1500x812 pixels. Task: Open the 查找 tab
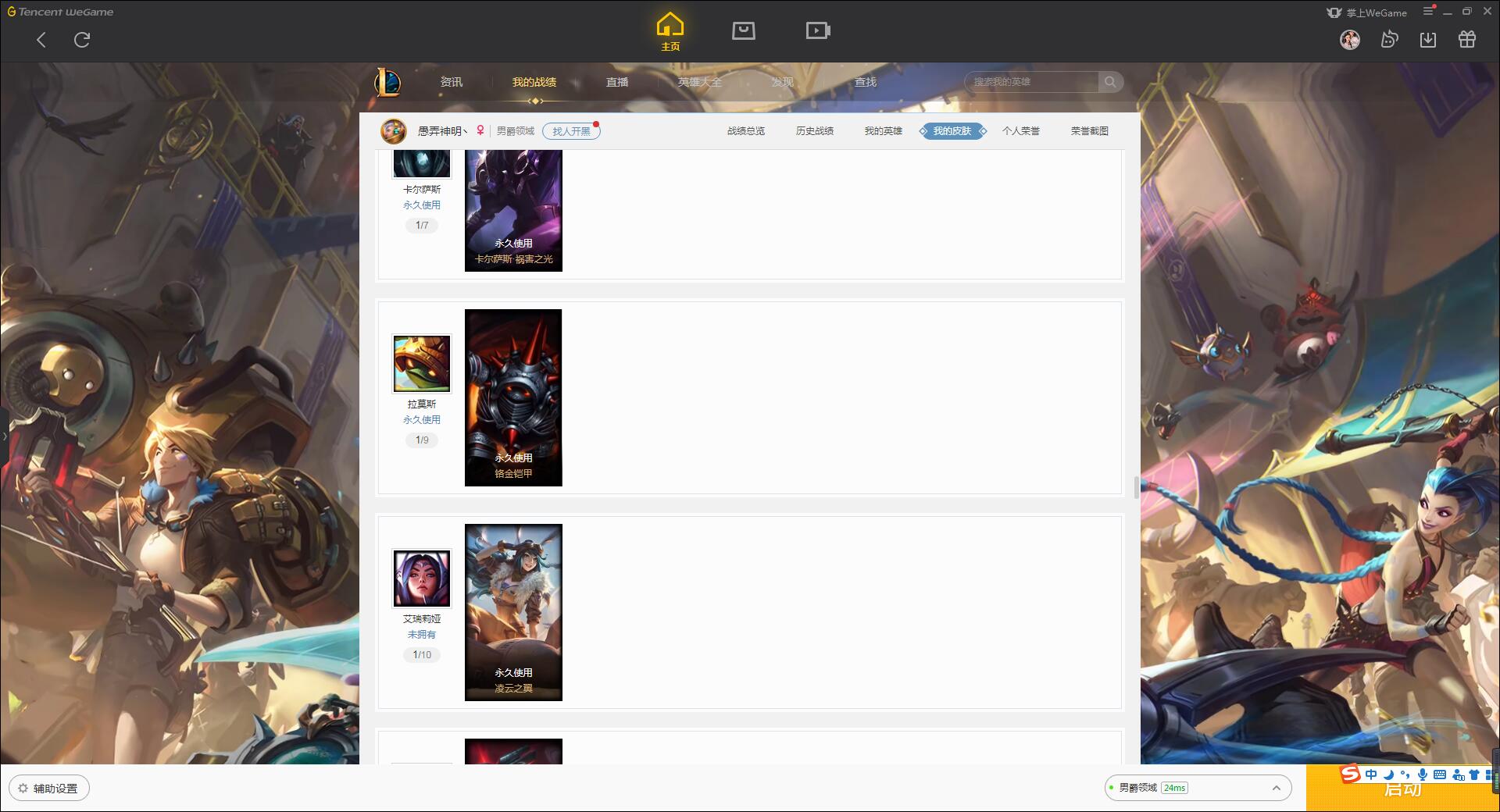pos(866,82)
